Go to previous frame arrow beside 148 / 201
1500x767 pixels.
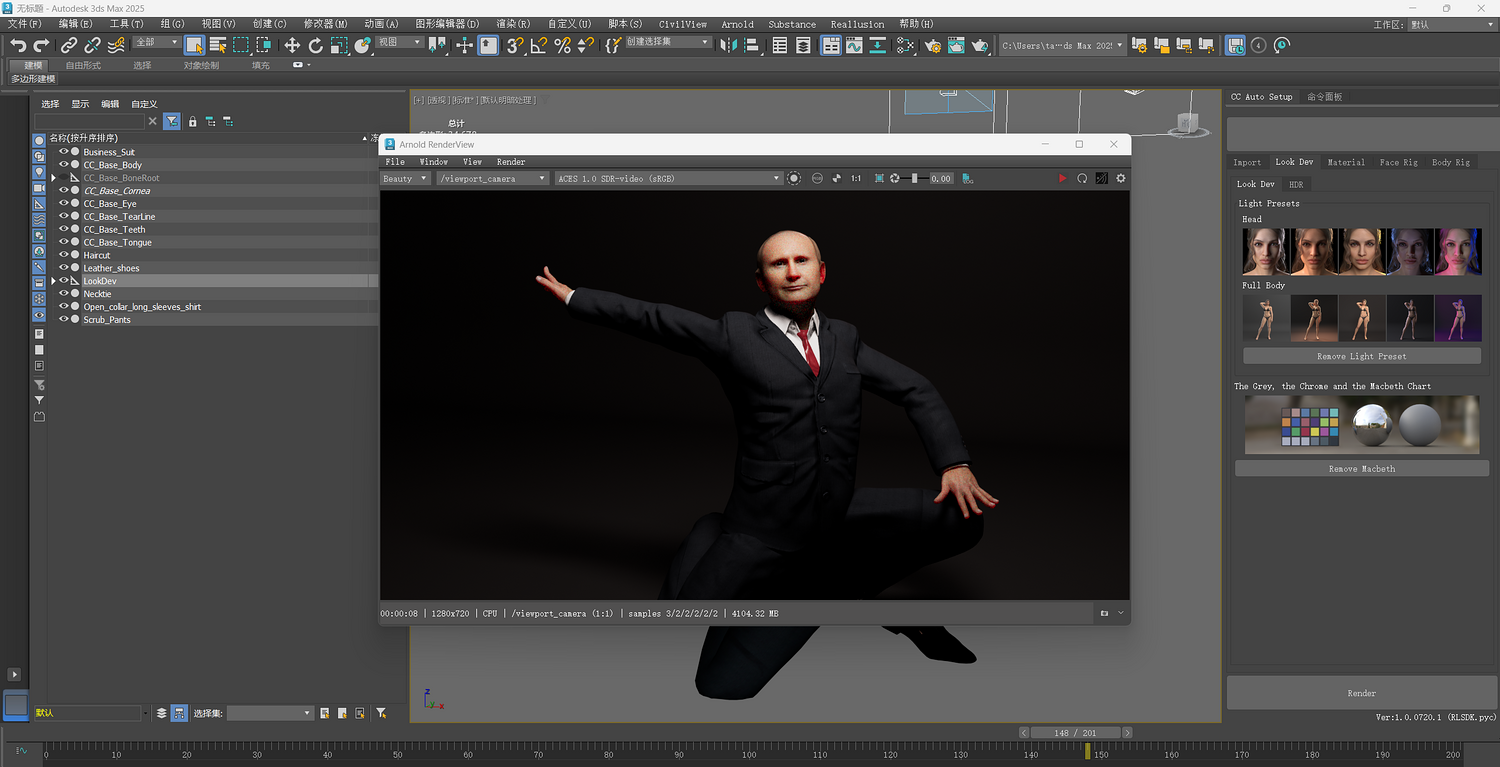[1024, 733]
